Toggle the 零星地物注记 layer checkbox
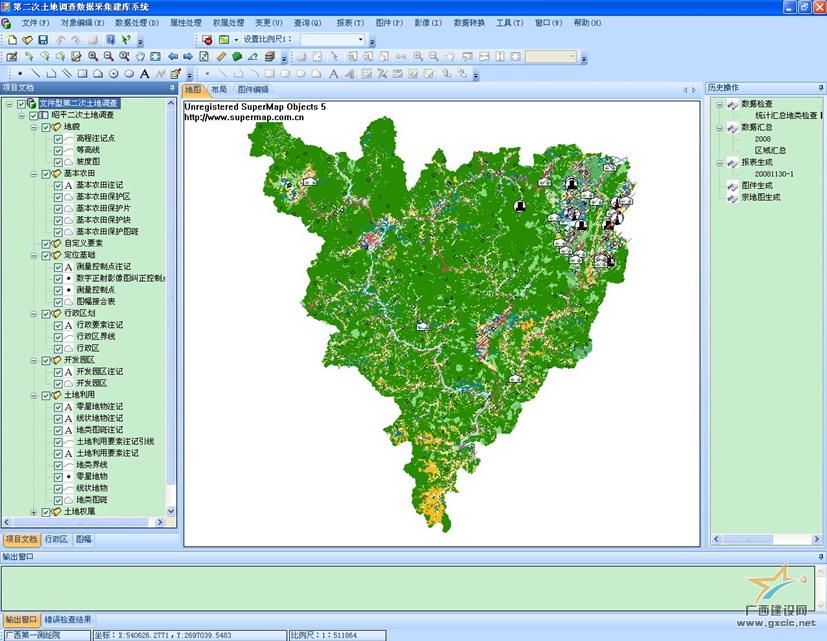This screenshot has width=827, height=641. click(x=59, y=407)
